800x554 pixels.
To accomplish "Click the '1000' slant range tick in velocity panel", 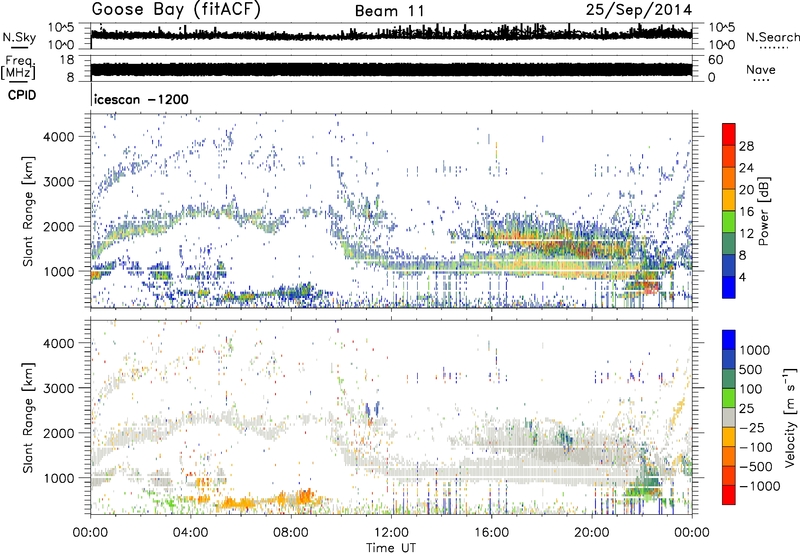I will [x=58, y=477].
